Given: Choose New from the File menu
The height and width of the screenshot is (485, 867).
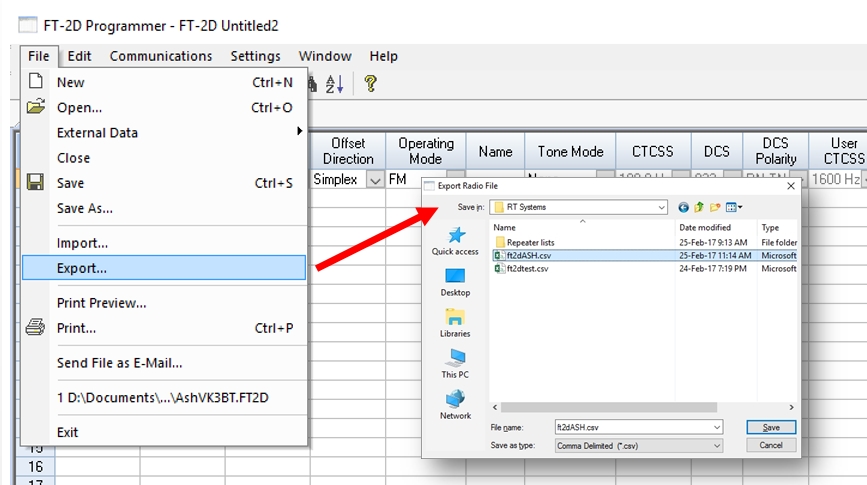Looking at the screenshot, I should tap(164, 82).
